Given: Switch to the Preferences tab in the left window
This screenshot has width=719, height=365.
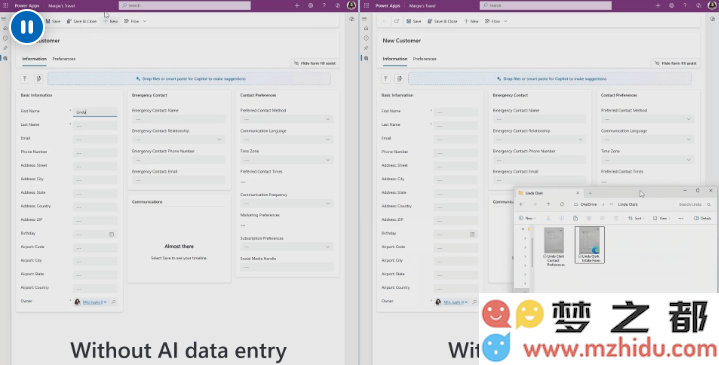Looking at the screenshot, I should pos(64,59).
